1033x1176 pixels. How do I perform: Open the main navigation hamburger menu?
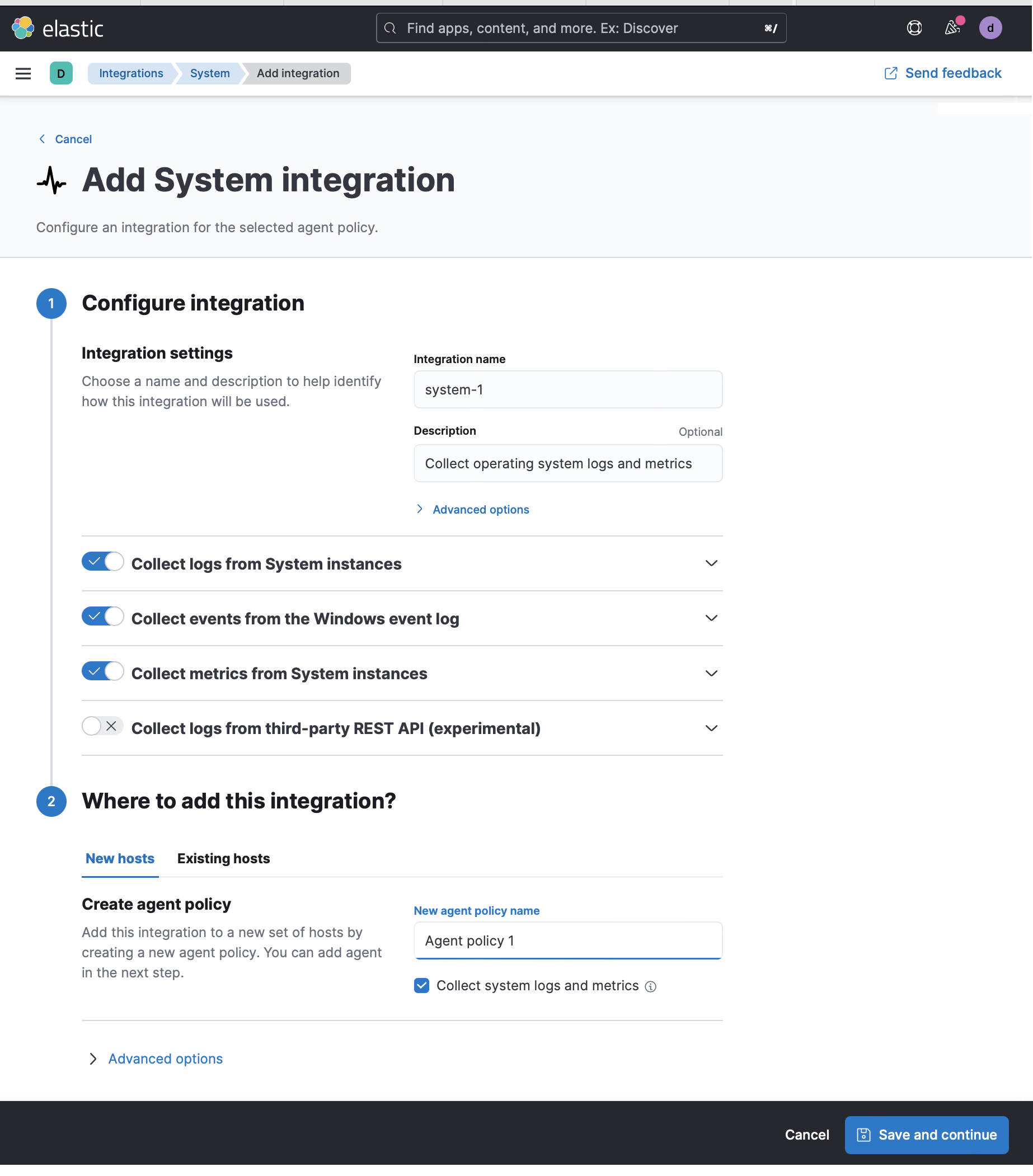point(23,74)
